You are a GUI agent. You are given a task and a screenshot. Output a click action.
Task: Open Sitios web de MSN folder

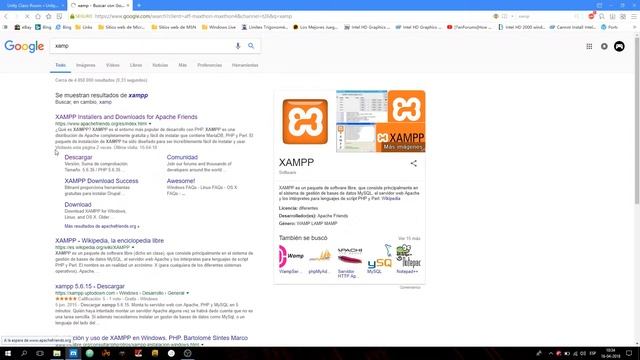tap(173, 27)
